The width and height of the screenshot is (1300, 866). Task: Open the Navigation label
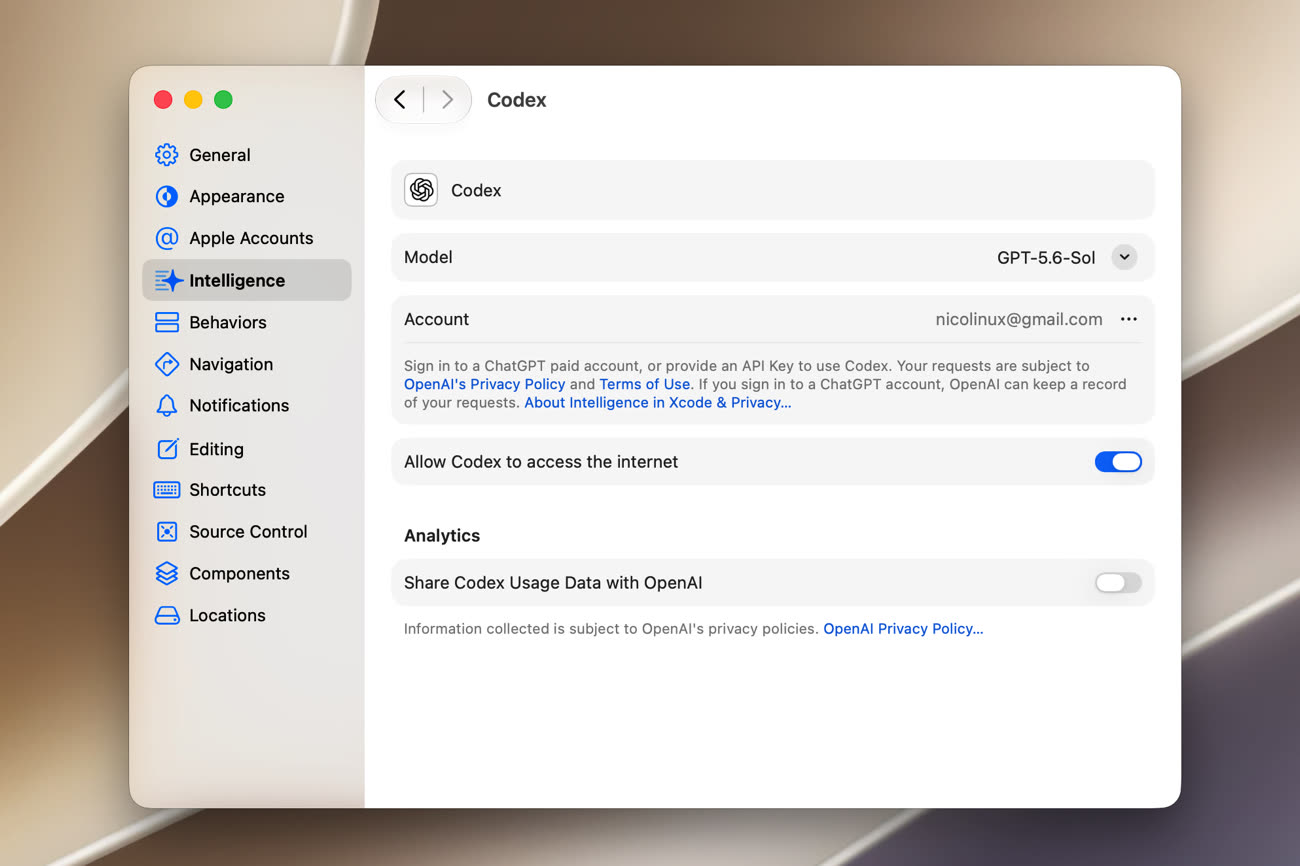231,364
